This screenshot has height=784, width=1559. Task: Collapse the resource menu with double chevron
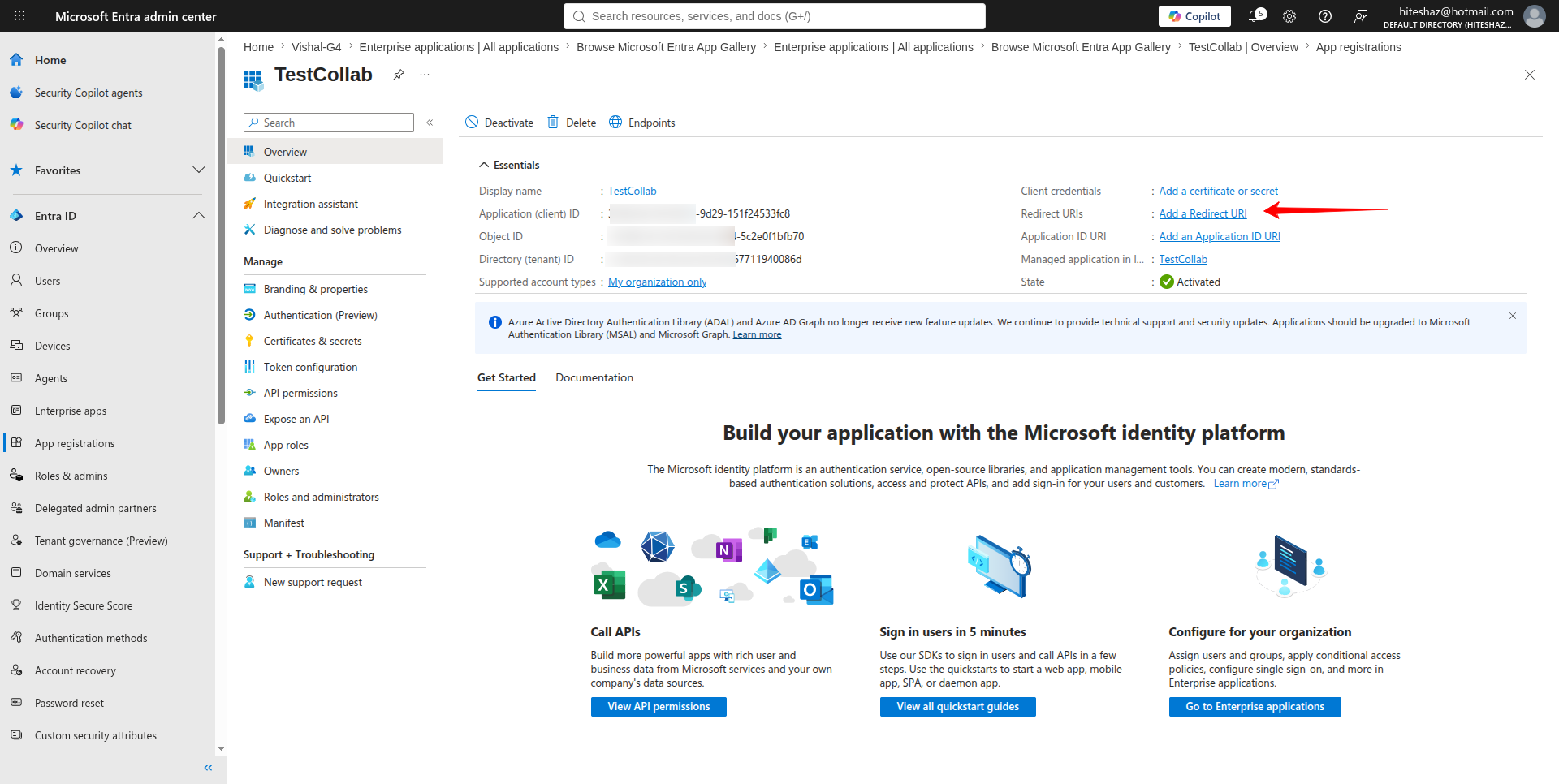[x=430, y=123]
